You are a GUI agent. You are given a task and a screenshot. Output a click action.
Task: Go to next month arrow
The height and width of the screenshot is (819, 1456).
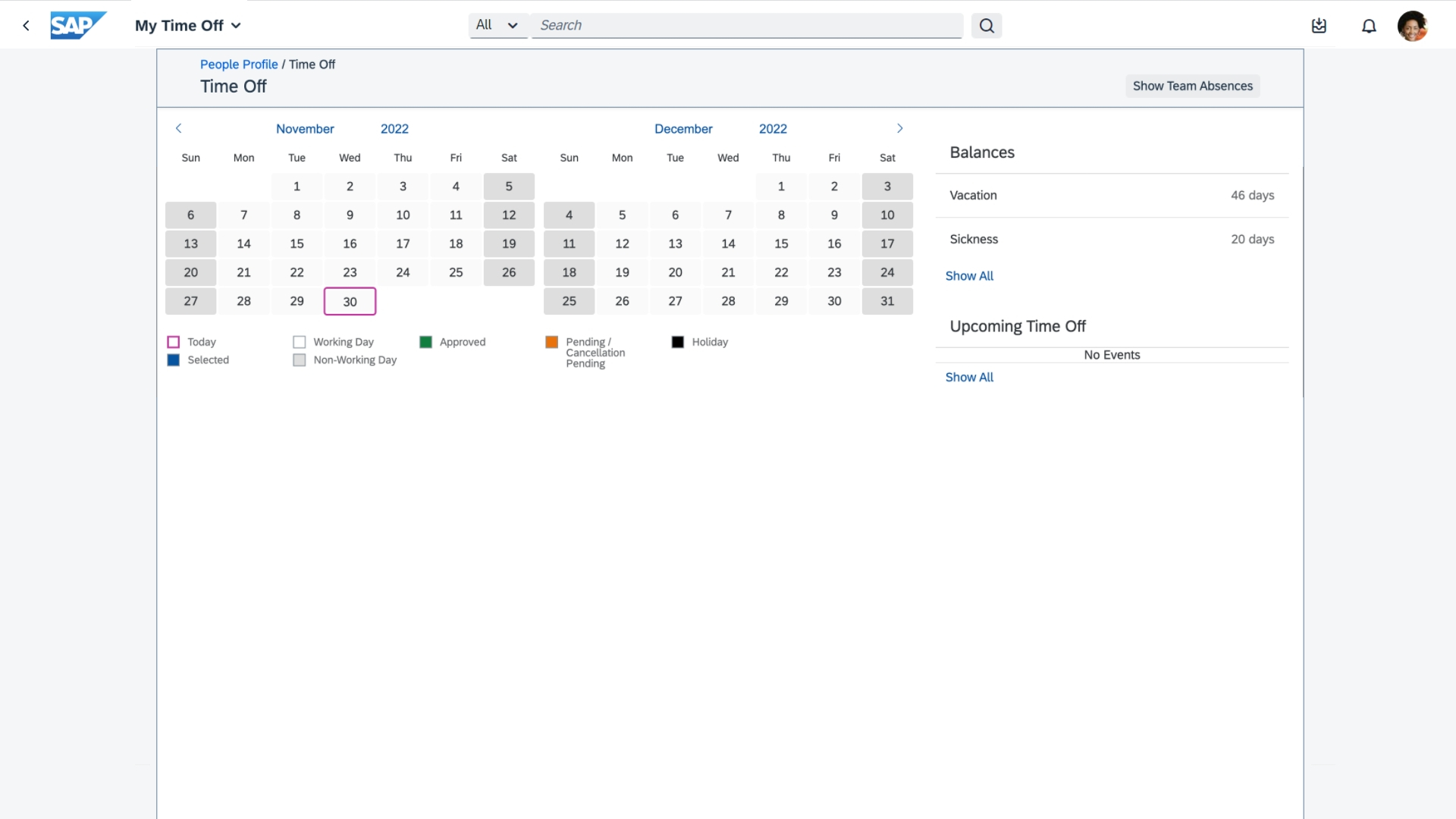[899, 128]
